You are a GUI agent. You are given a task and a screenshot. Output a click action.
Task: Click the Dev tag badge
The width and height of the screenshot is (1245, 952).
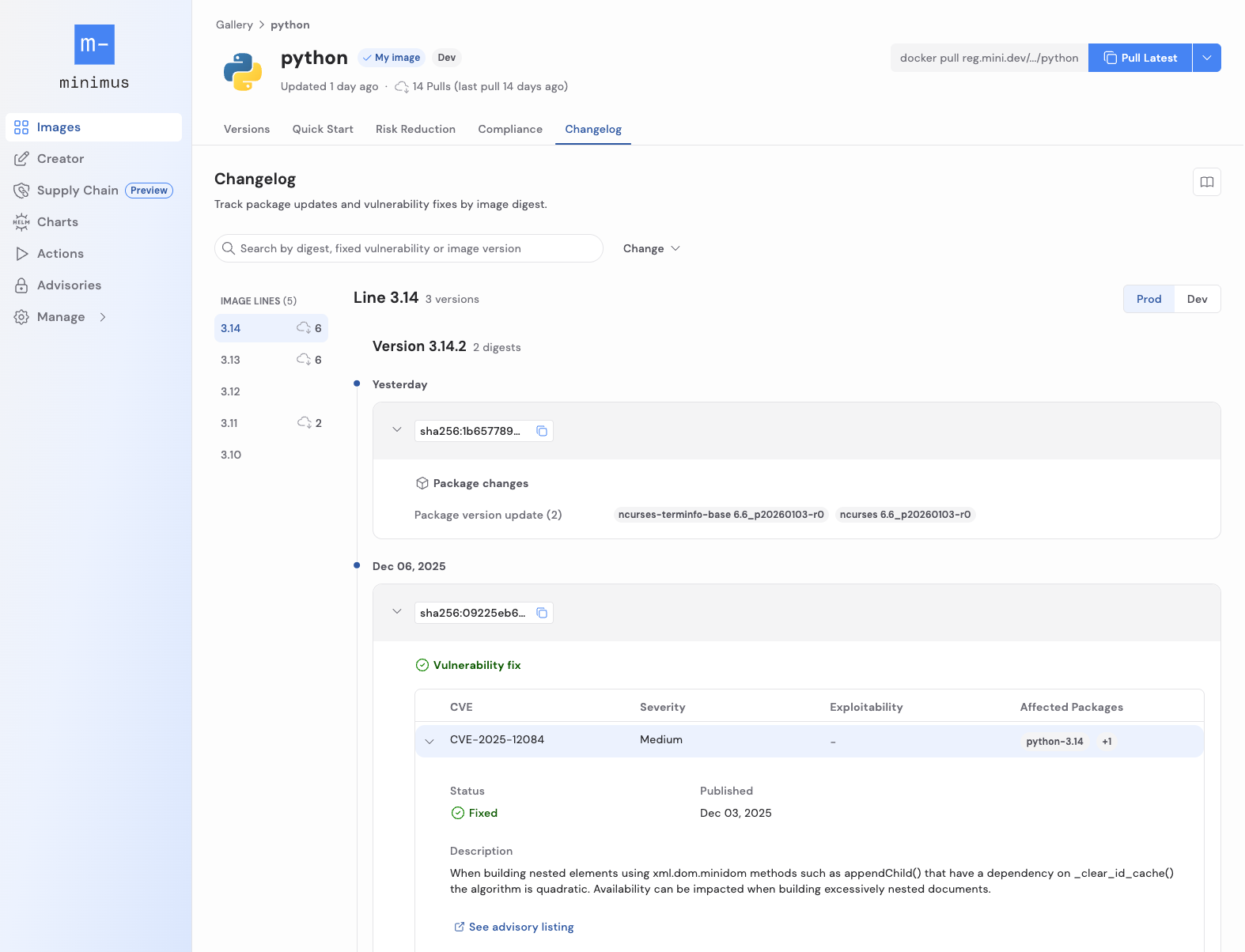point(447,58)
